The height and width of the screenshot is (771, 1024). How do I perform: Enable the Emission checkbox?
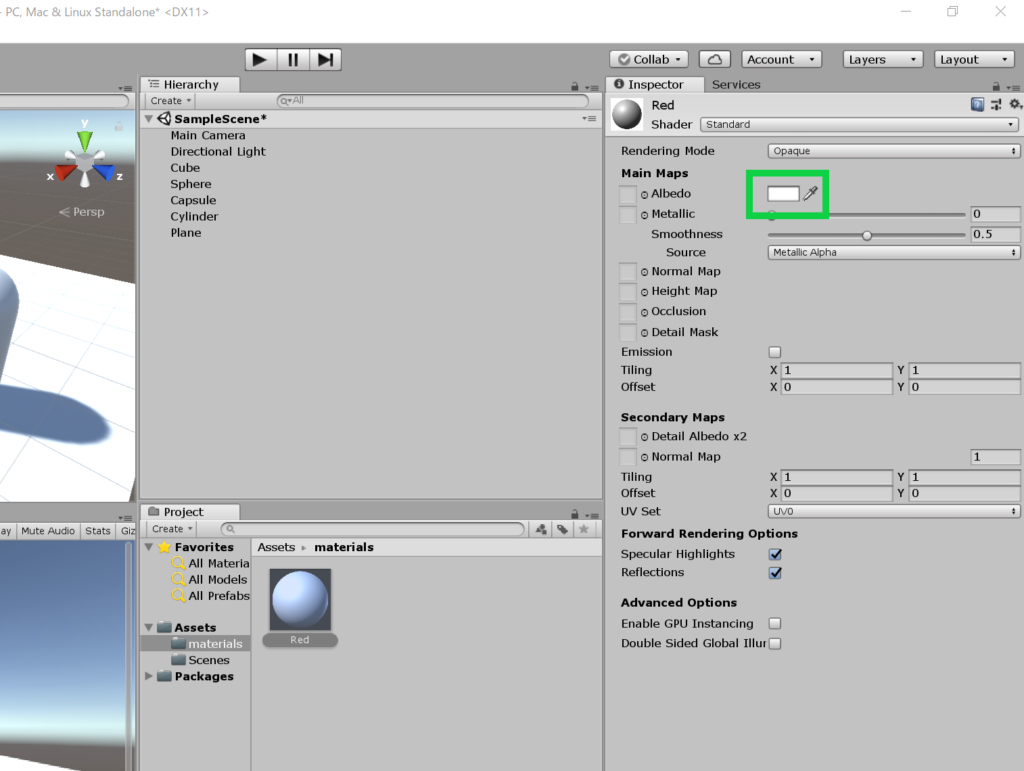point(774,352)
